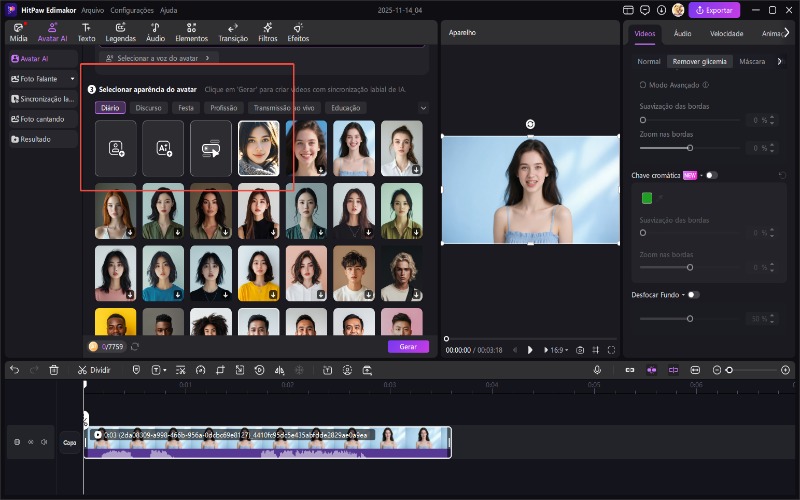Open the 16:9 aspect ratio dropdown
Screen dimensions: 800x500
click(558, 350)
